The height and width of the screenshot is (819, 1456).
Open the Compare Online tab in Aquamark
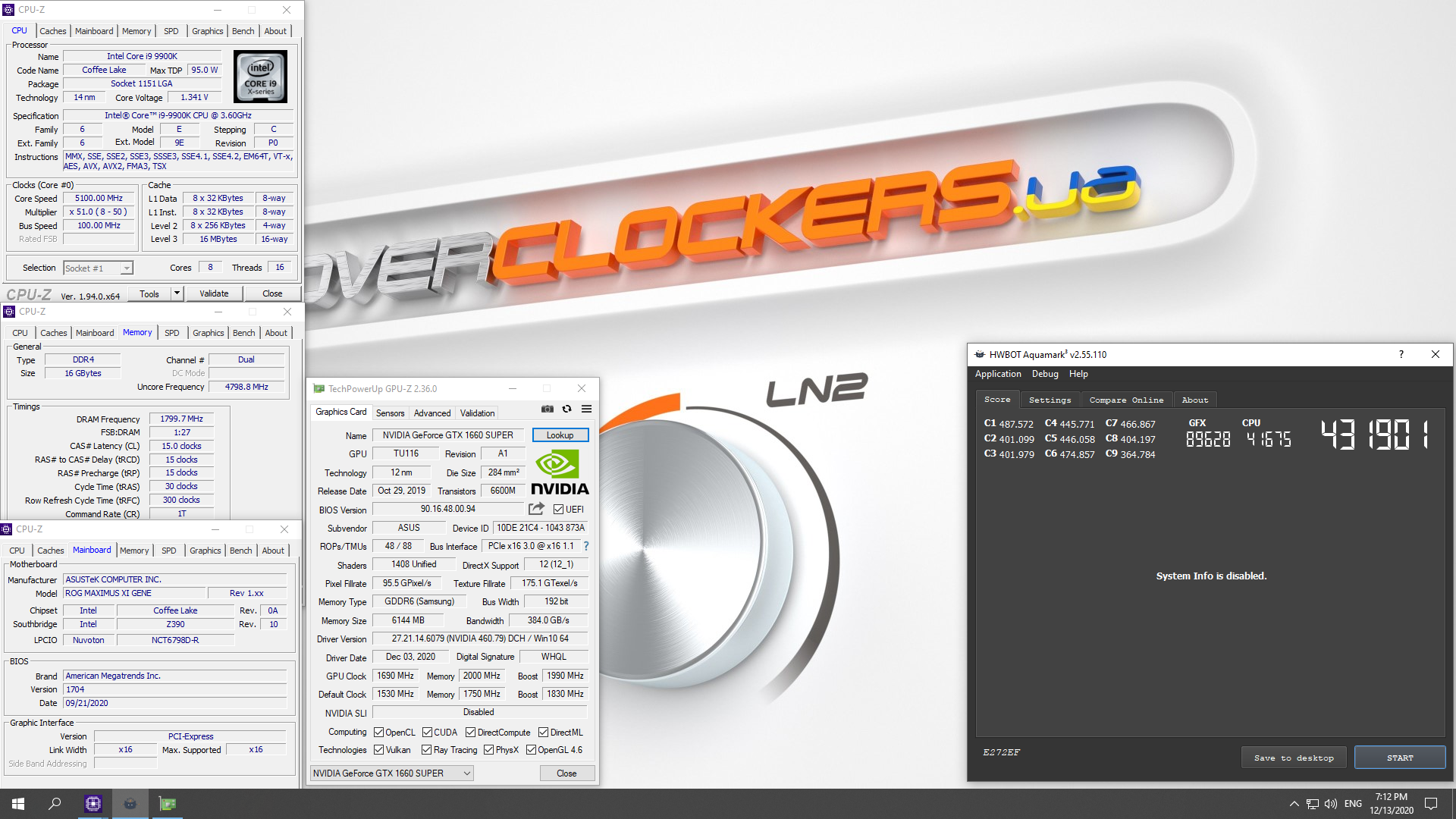point(1126,400)
